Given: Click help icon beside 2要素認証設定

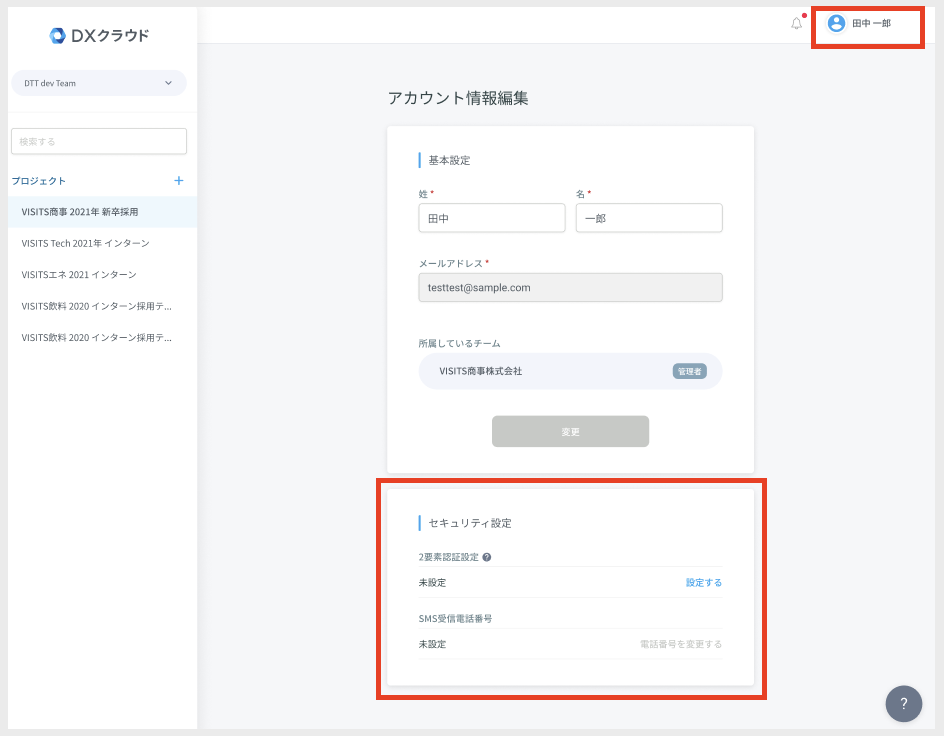Looking at the screenshot, I should (x=487, y=557).
